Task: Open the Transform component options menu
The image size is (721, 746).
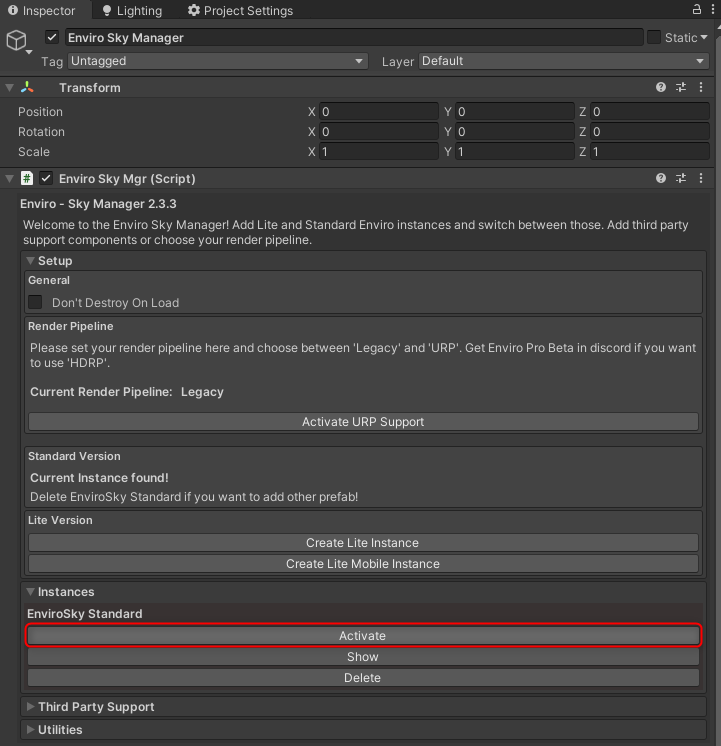Action: click(x=701, y=88)
